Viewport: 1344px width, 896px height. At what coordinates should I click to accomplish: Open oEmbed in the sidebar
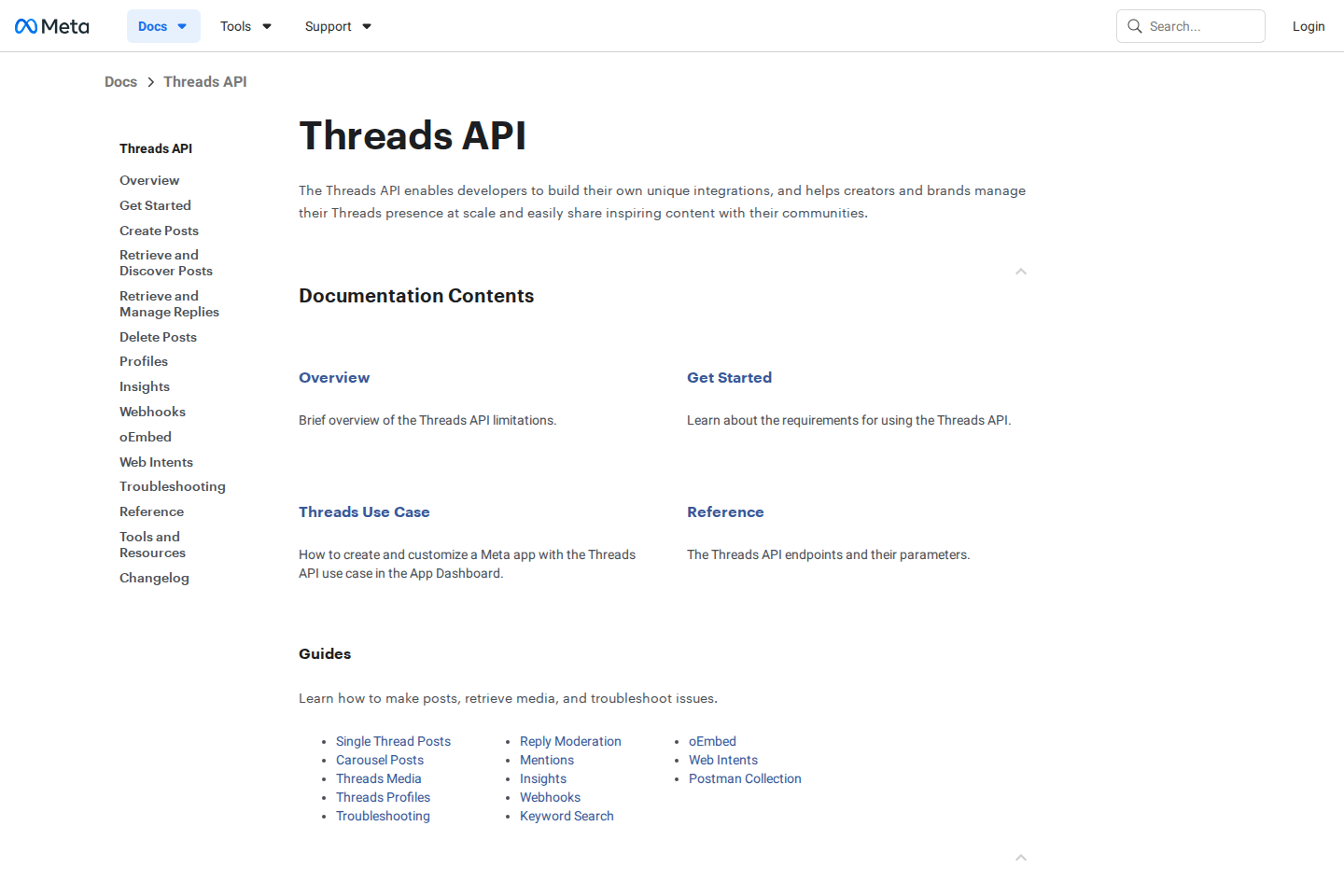146,437
